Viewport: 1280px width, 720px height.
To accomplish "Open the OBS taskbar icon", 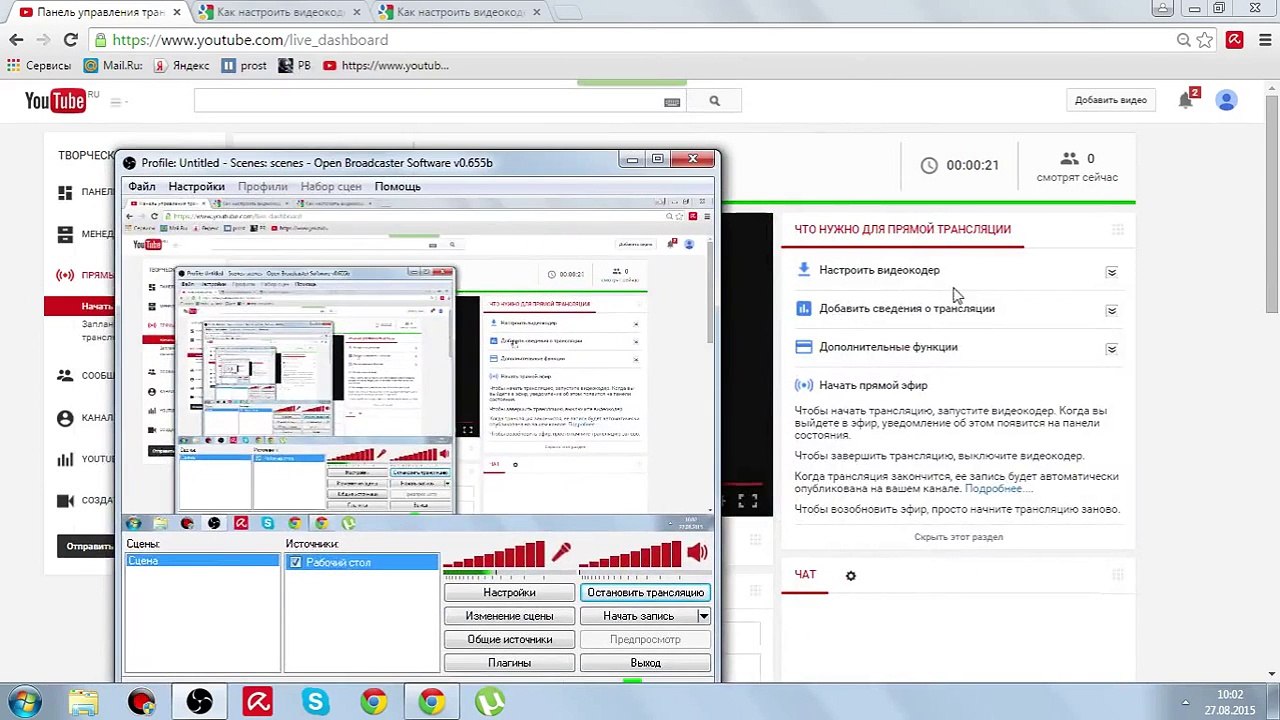I will tap(200, 702).
